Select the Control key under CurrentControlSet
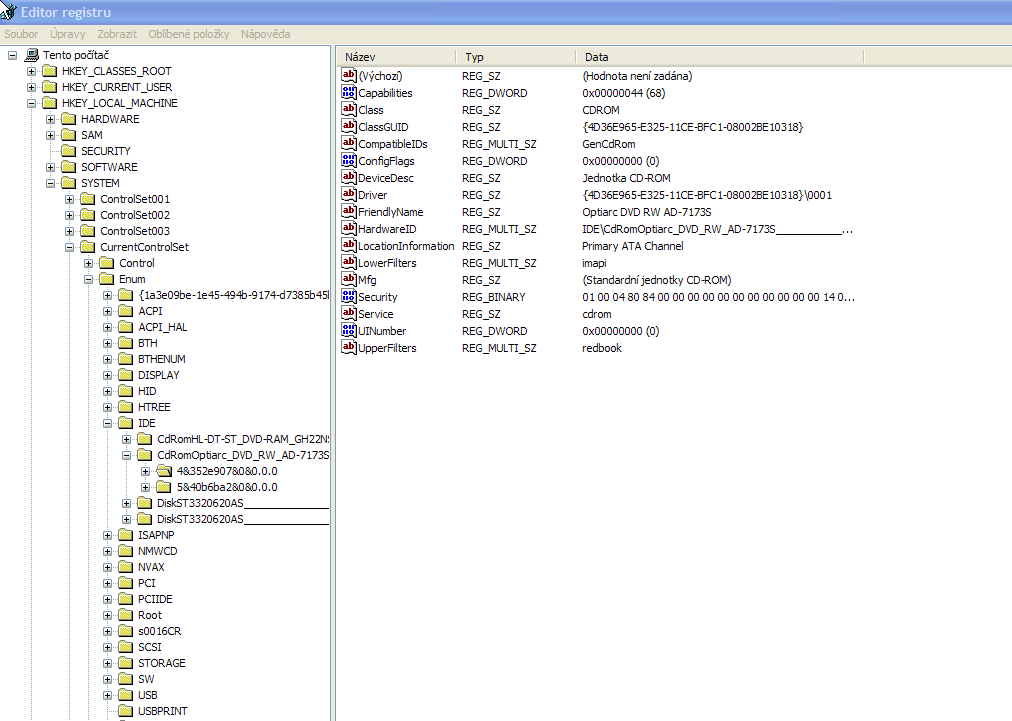The image size is (1012, 721). [x=137, y=263]
